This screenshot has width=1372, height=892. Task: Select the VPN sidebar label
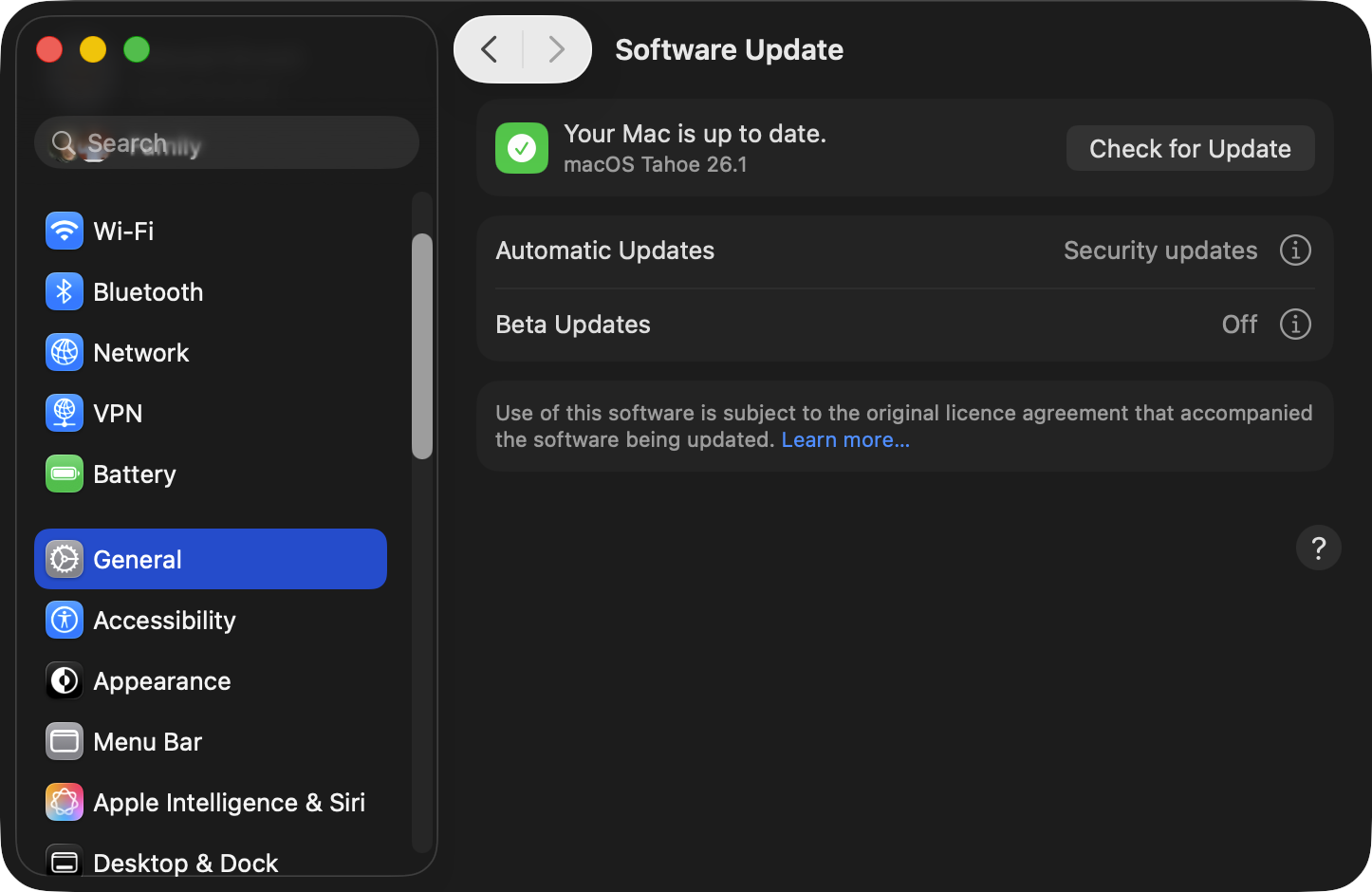tap(118, 413)
